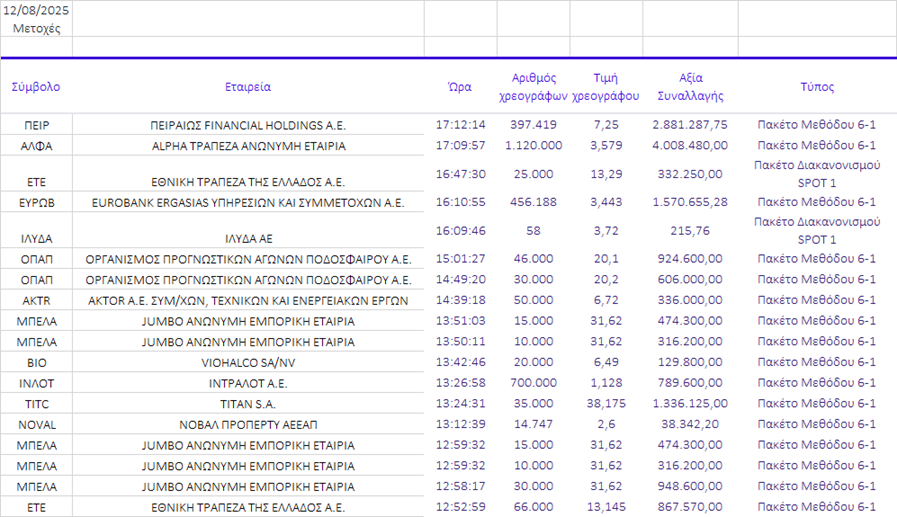
Task: Select the value 2.881.287,75 cell
Action: [690, 125]
